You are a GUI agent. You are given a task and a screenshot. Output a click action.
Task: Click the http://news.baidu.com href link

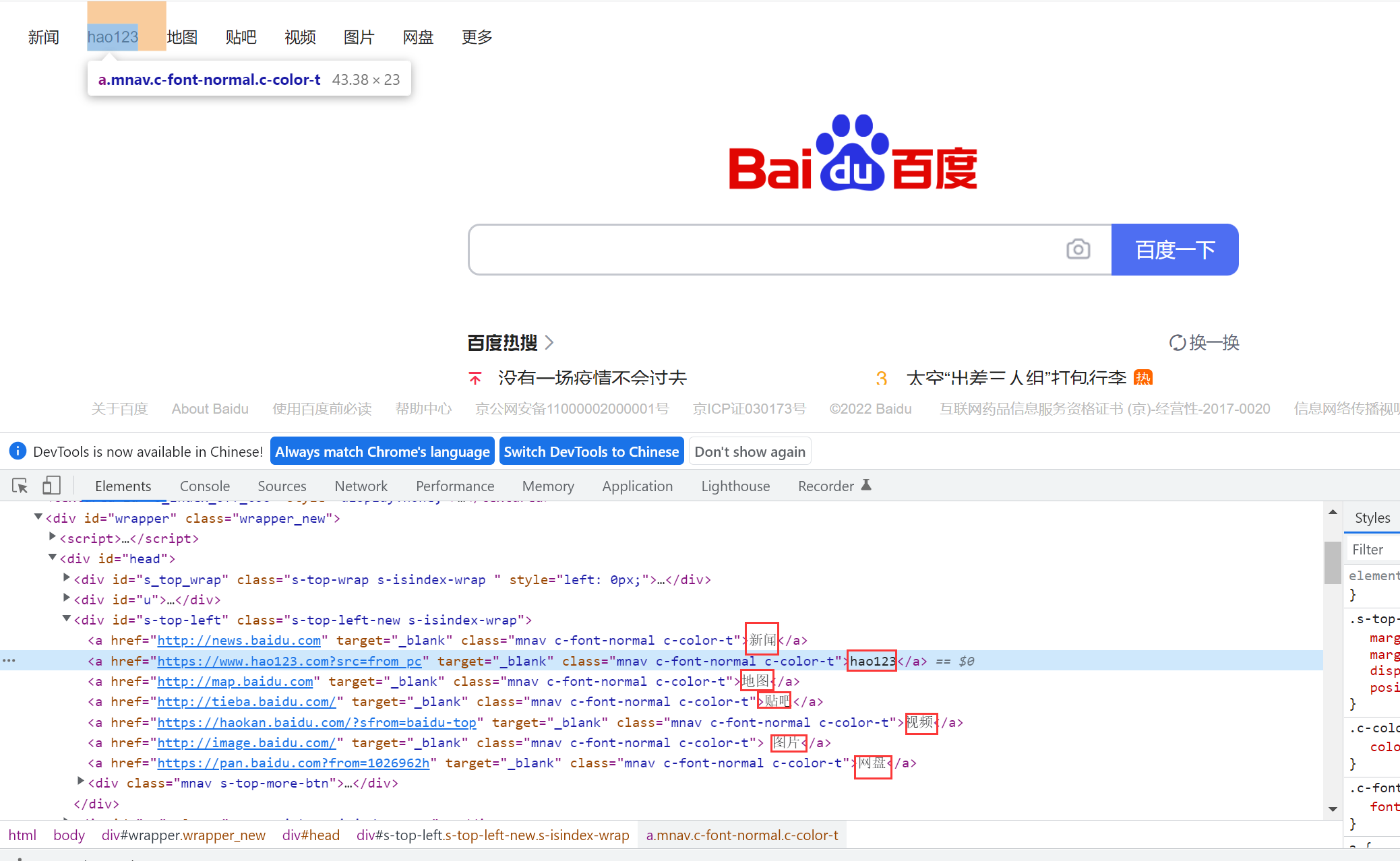(x=239, y=640)
